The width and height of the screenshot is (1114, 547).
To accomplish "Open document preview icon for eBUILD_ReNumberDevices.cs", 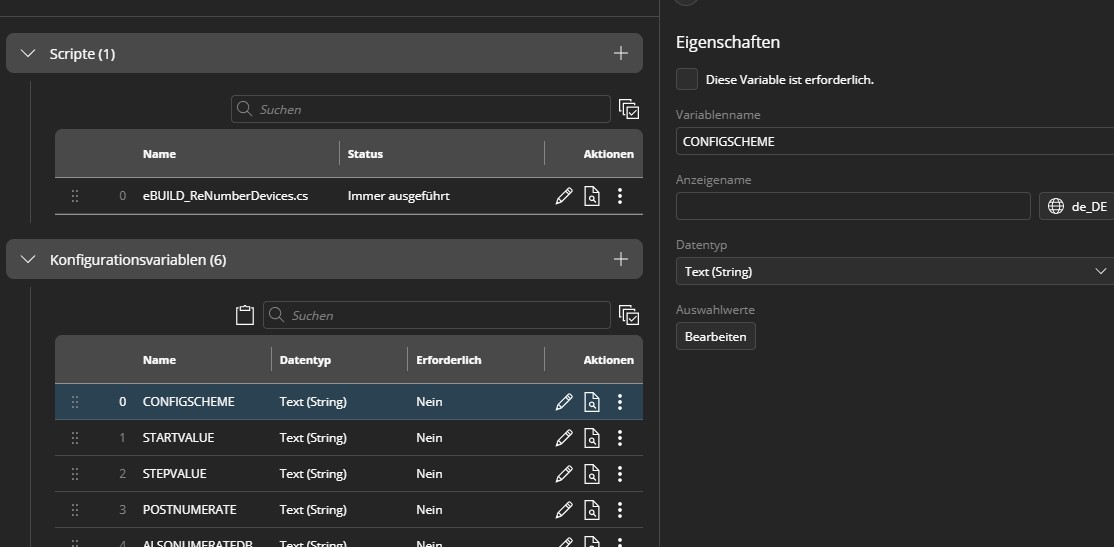I will pyautogui.click(x=592, y=196).
